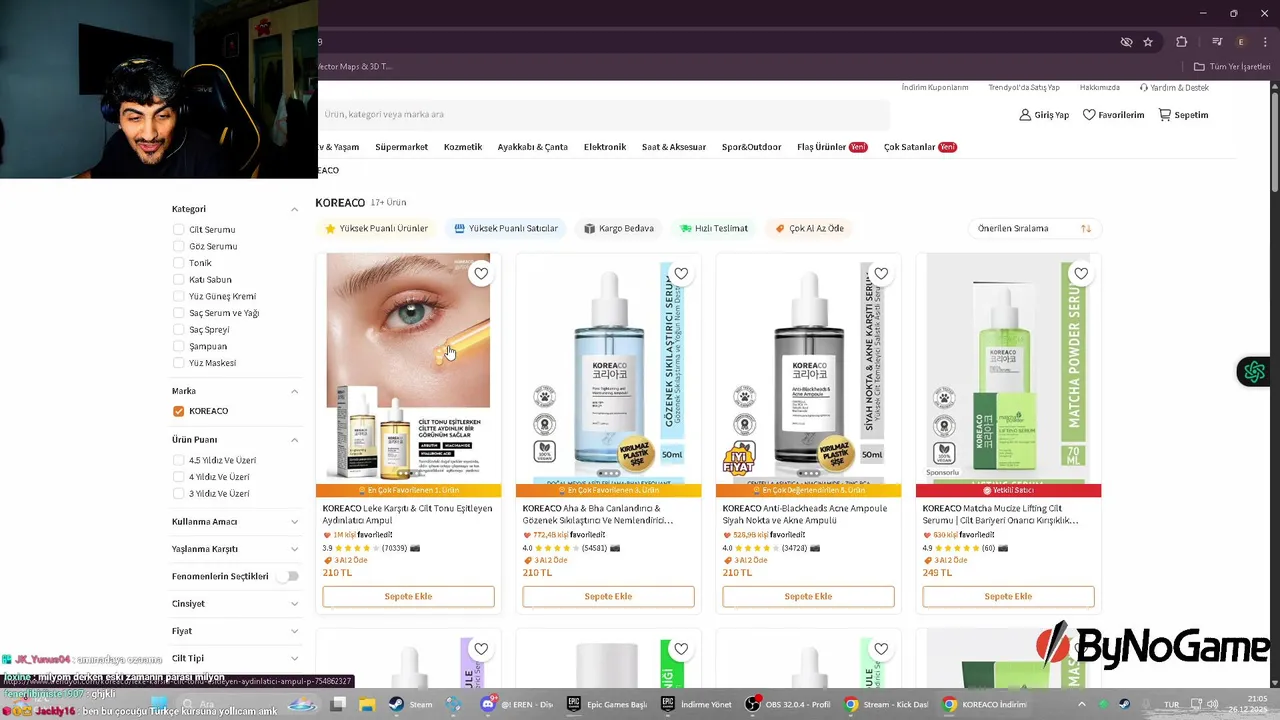Favorite the Leke Karşıtı Ampul product with heart
Image resolution: width=1280 pixels, height=720 pixels.
[481, 273]
